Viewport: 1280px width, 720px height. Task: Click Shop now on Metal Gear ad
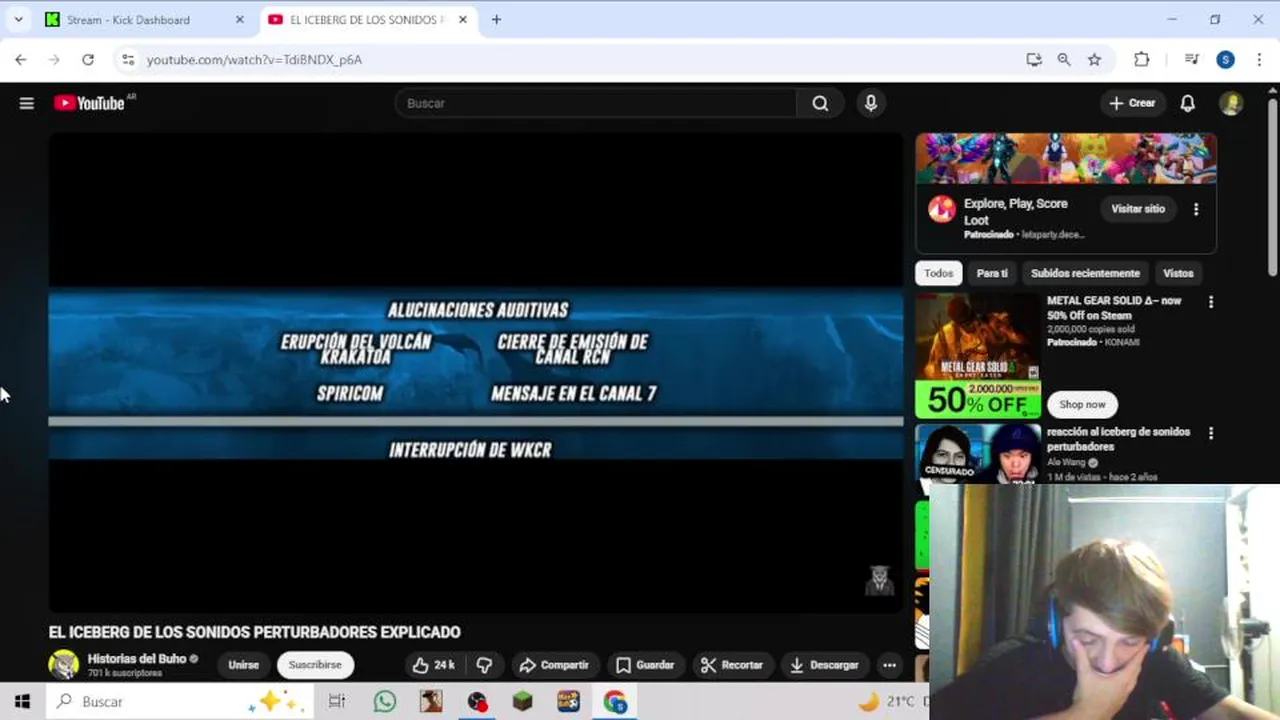point(1082,404)
